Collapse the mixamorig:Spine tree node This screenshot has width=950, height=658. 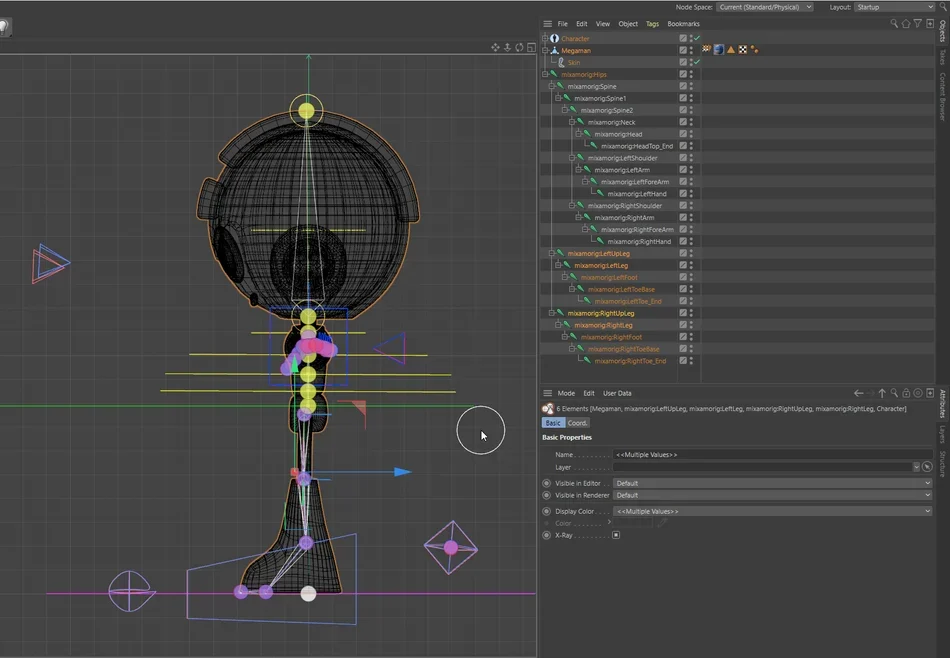pyautogui.click(x=551, y=87)
